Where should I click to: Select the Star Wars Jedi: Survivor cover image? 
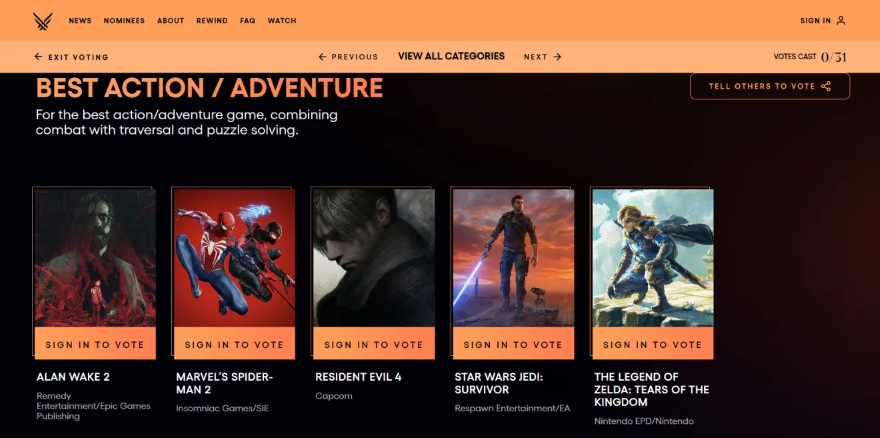tap(514, 258)
